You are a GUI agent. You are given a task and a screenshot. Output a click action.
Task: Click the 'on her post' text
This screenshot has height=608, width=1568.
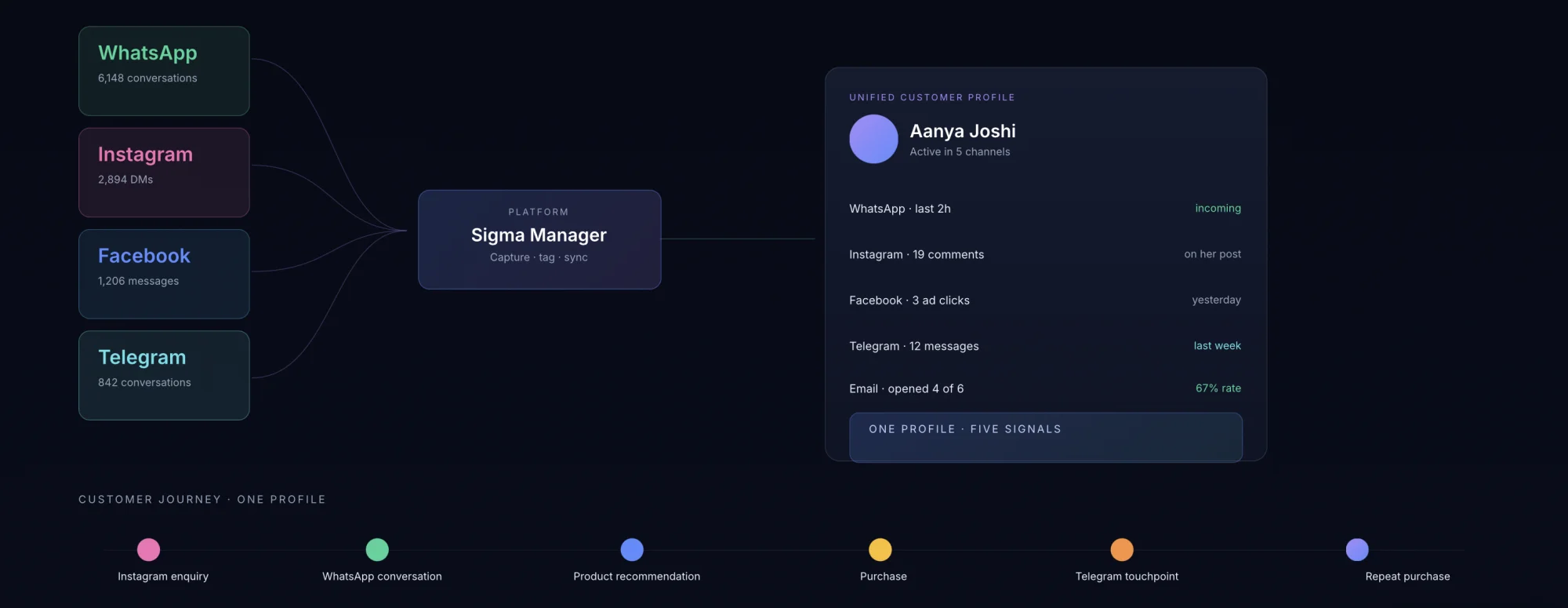pyautogui.click(x=1212, y=254)
